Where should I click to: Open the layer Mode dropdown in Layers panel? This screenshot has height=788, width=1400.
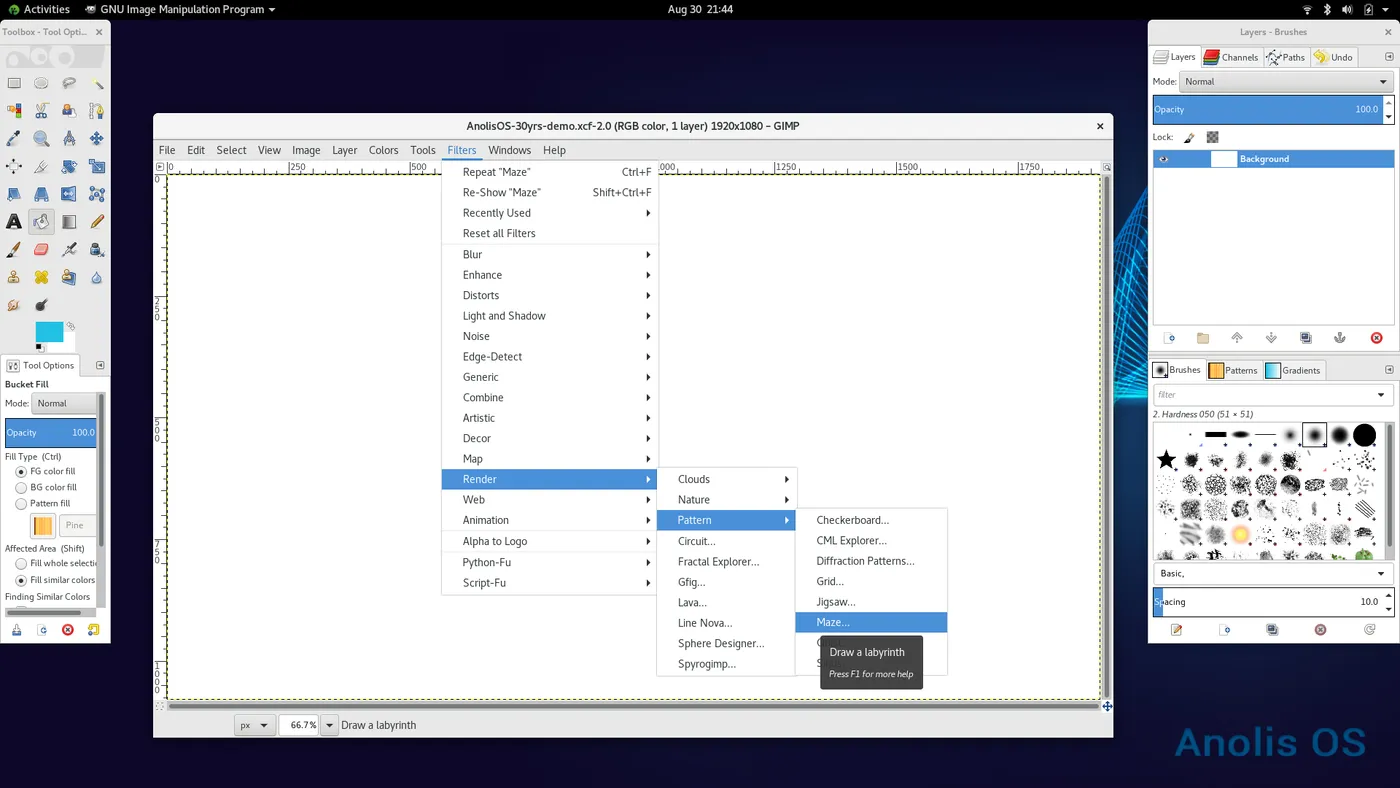(1286, 82)
